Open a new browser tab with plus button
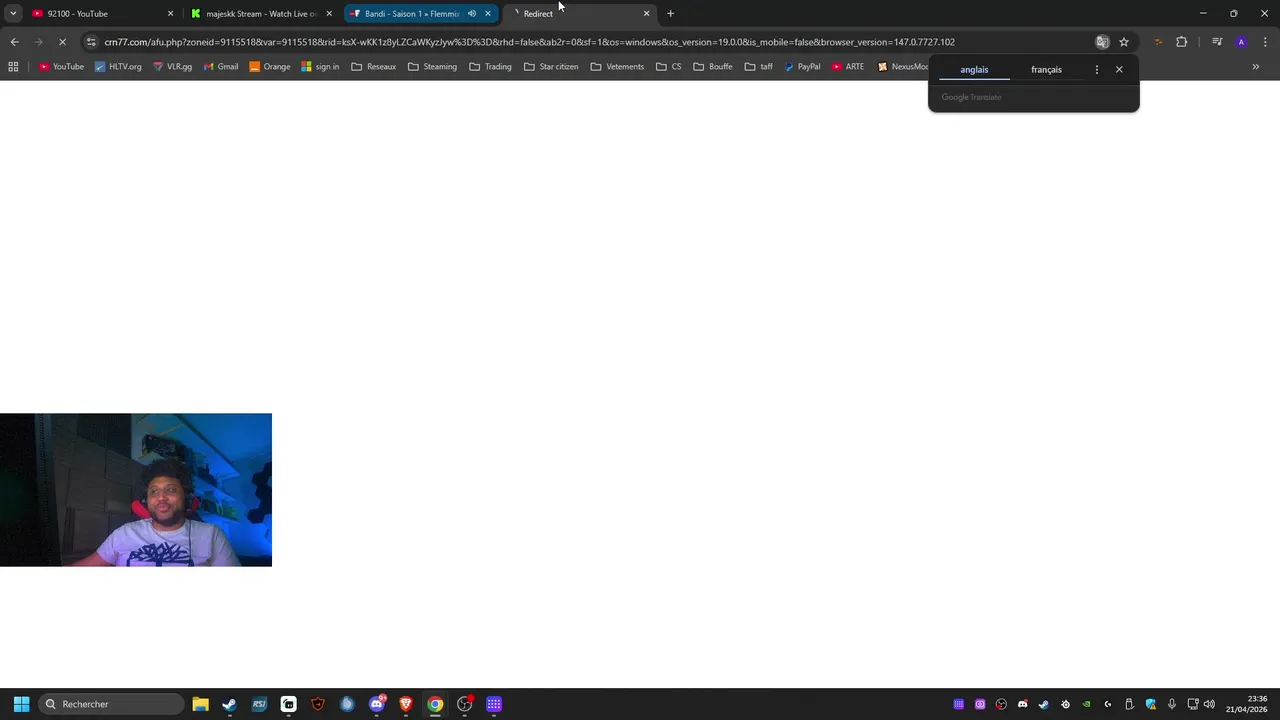 [x=671, y=14]
